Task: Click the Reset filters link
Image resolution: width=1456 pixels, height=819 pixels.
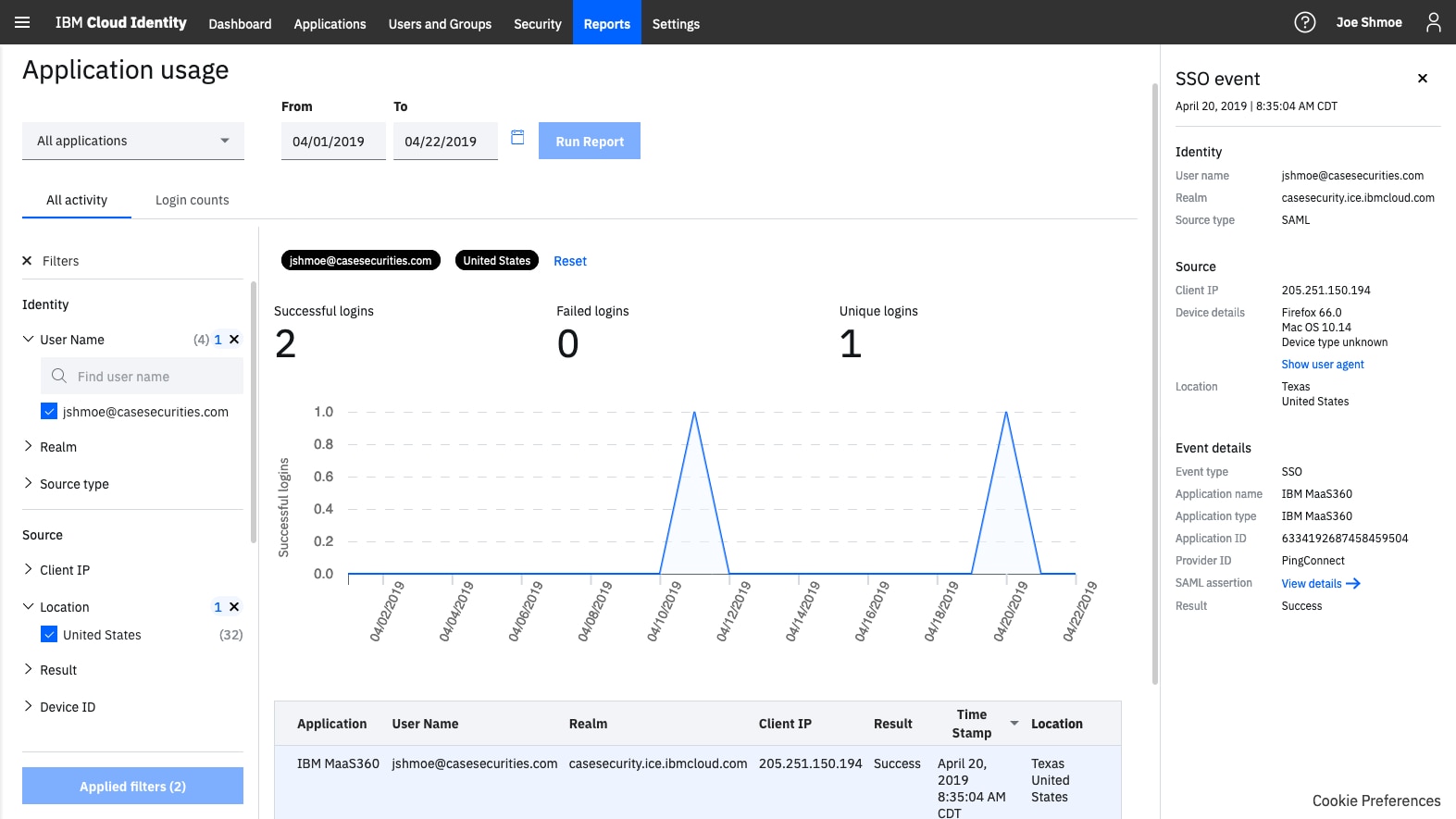Action: coord(570,261)
